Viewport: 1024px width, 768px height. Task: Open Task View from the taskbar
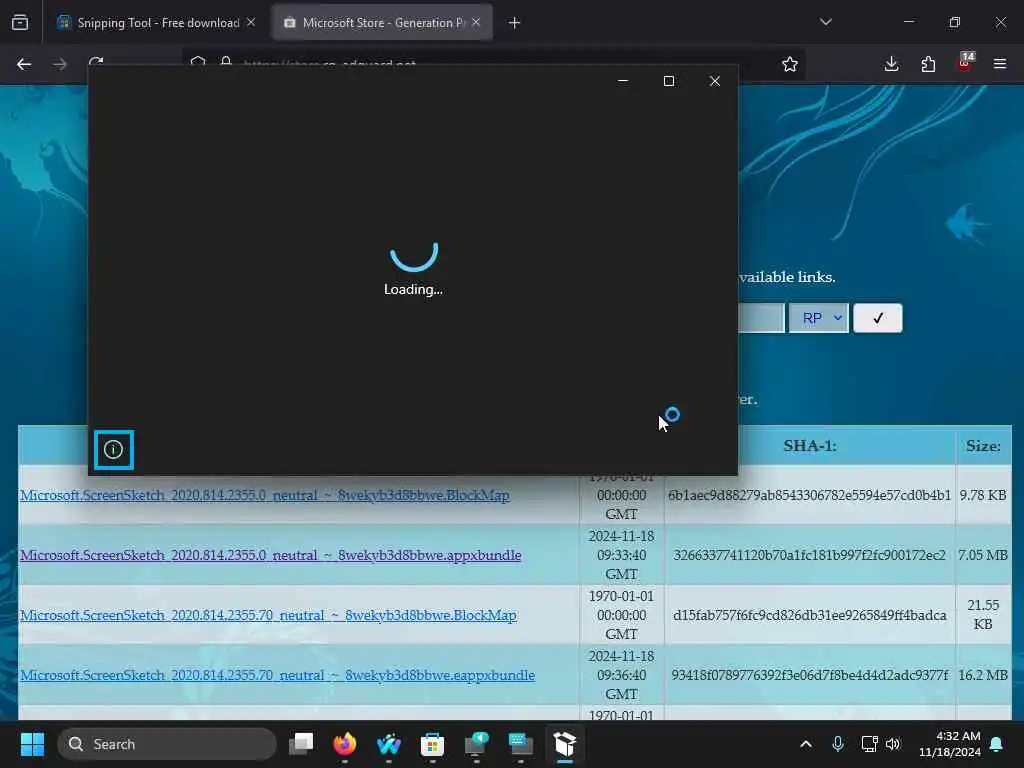click(x=301, y=744)
